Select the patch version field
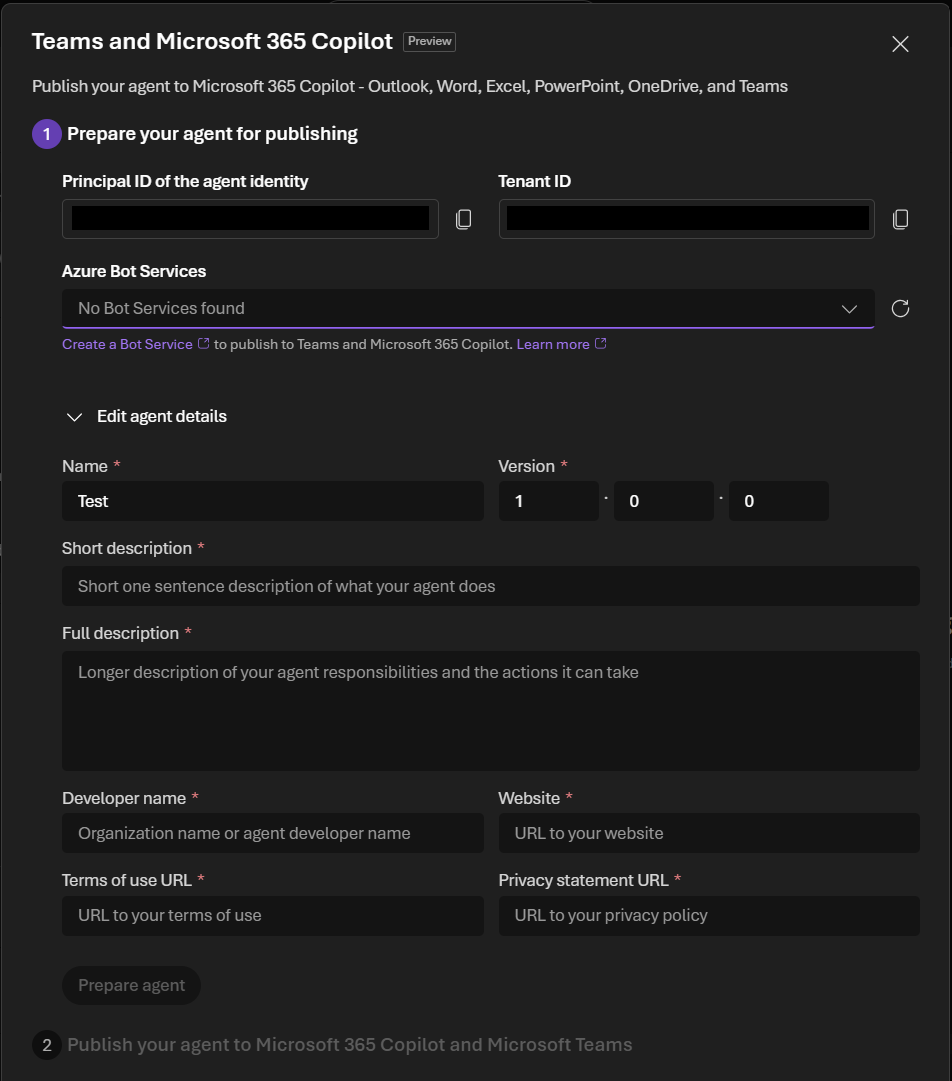Image resolution: width=952 pixels, height=1081 pixels. coord(779,501)
